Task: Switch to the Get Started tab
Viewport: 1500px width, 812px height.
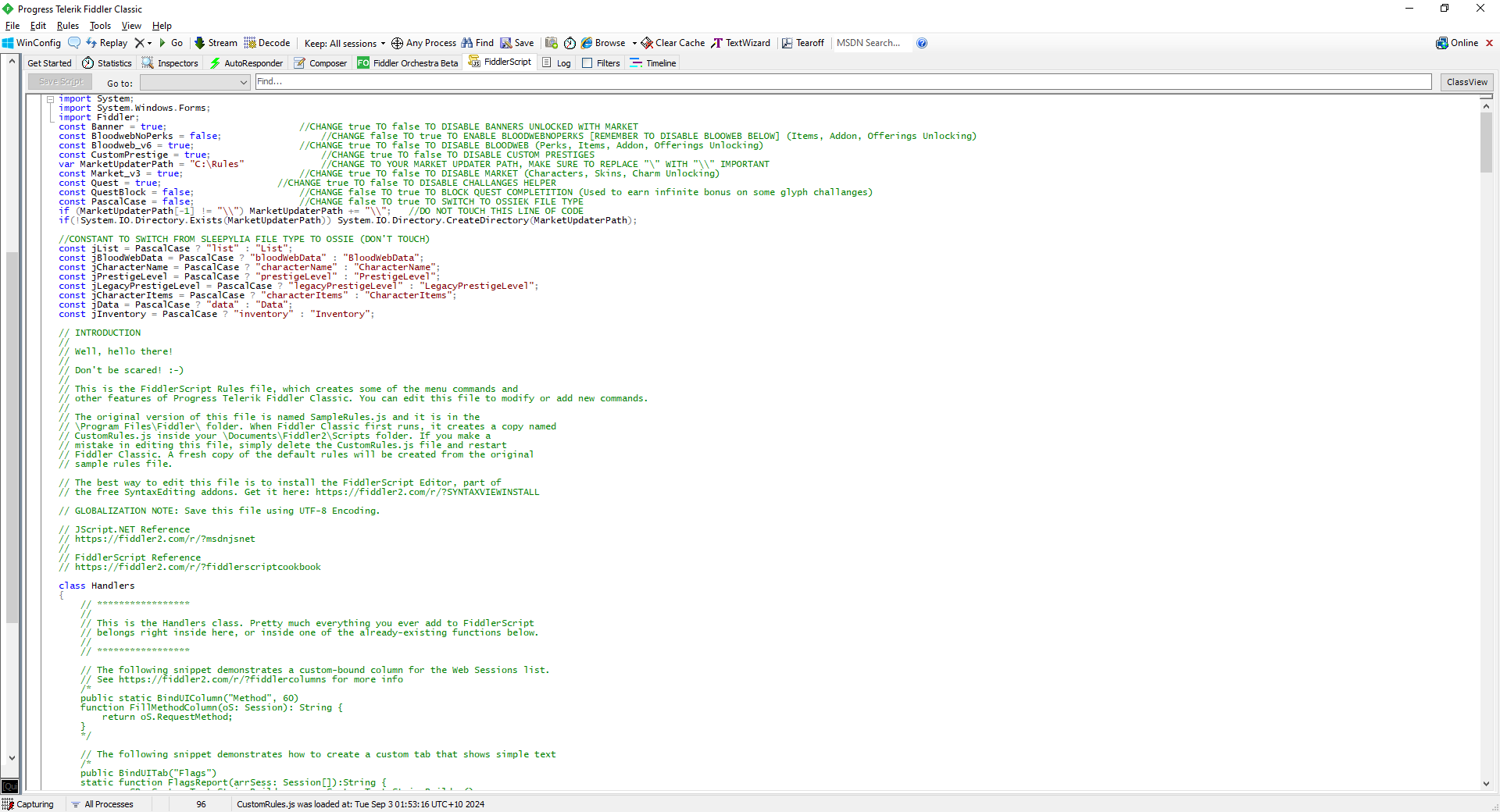Action: [x=49, y=63]
